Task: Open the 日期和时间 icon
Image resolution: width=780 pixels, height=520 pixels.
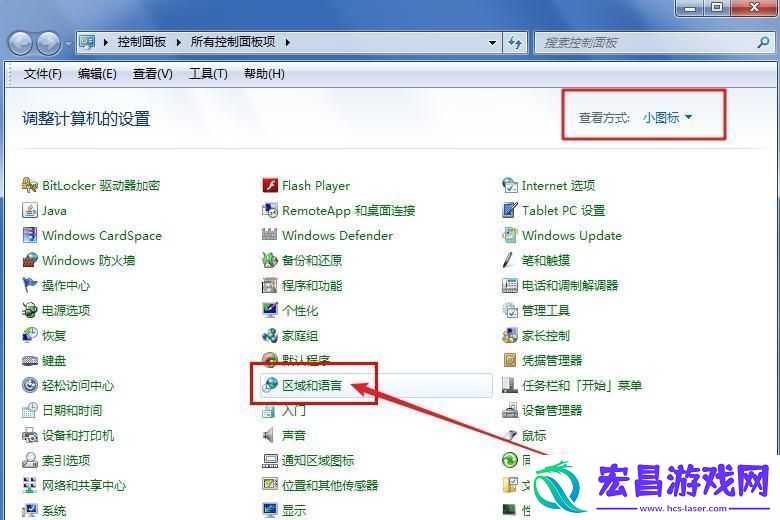Action: (29, 411)
